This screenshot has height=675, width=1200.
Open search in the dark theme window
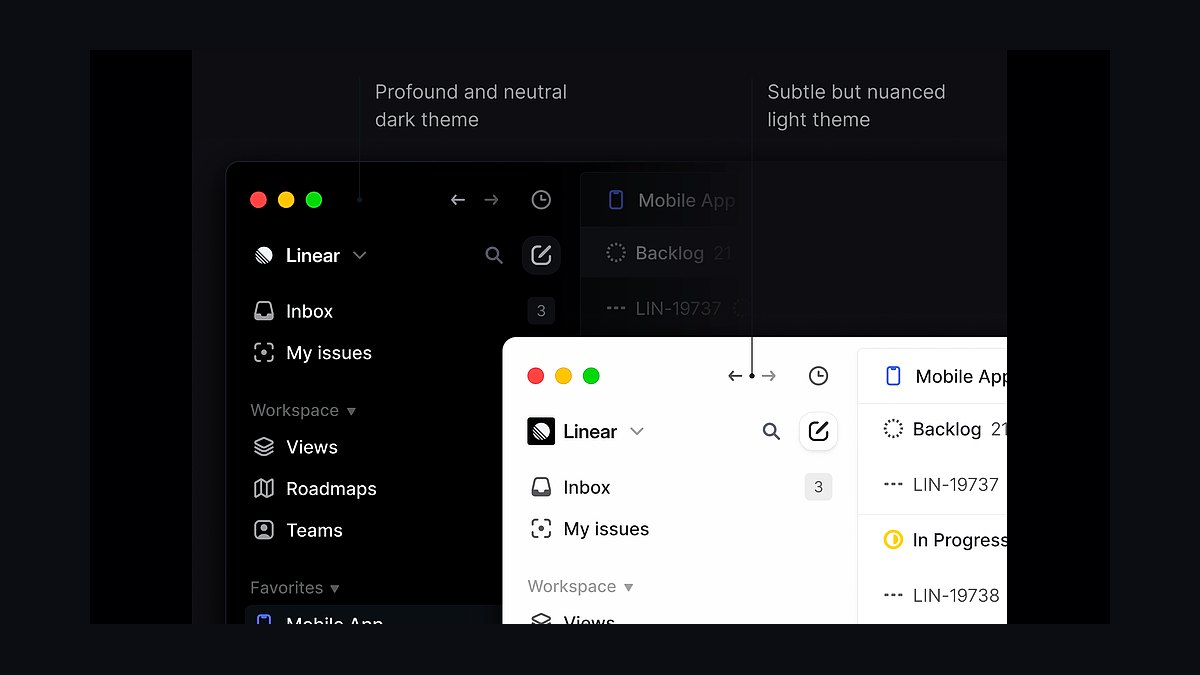pyautogui.click(x=494, y=256)
